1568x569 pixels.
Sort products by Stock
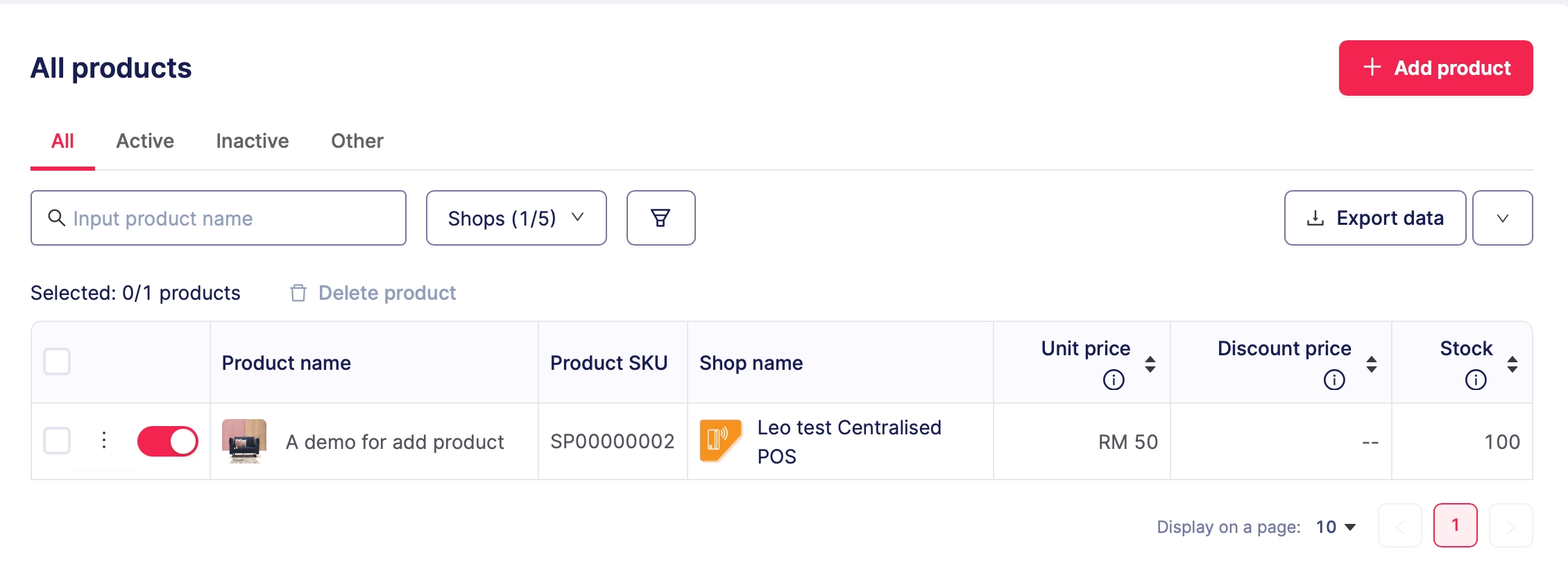[1512, 364]
